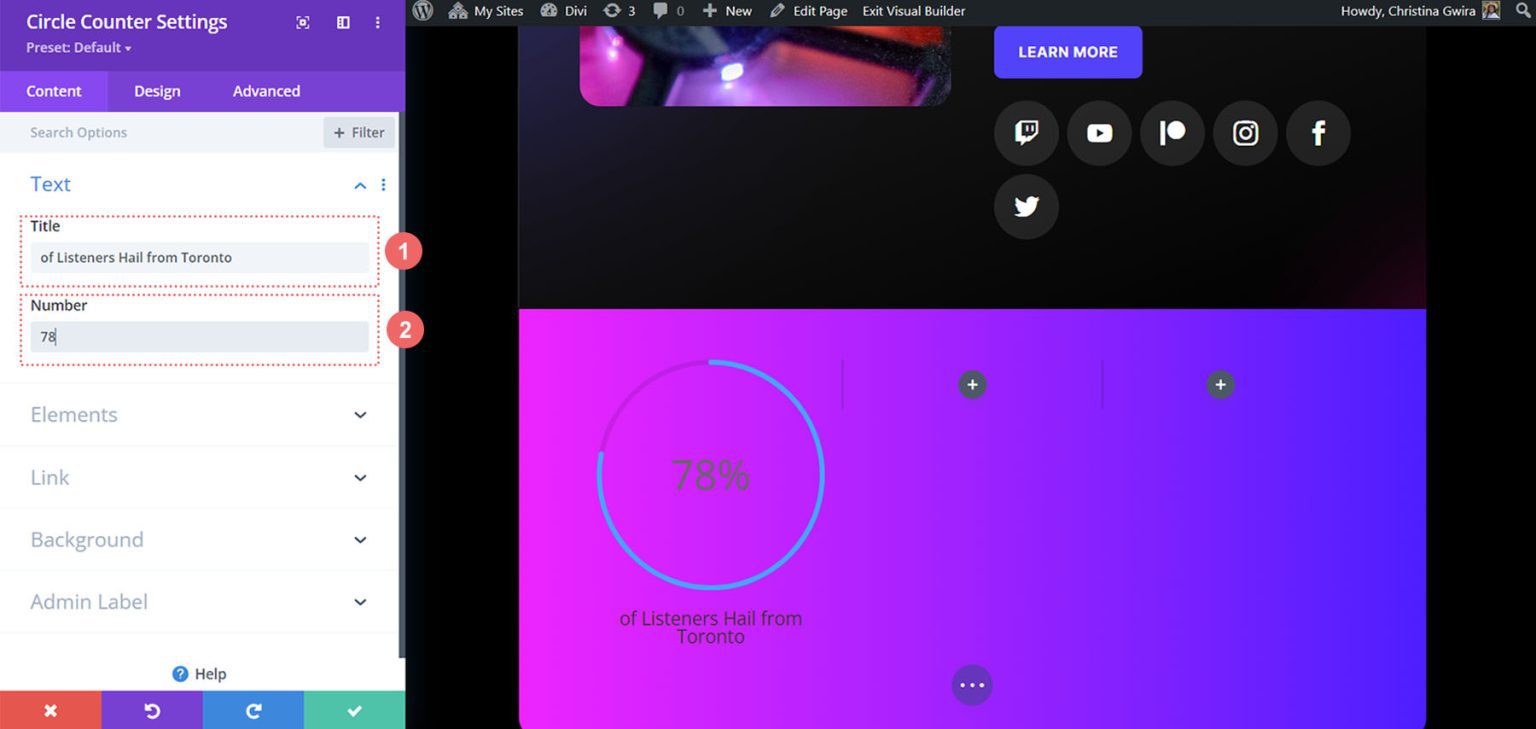The image size is (1536, 729).
Task: Open the Preset: Default dropdown
Action: [x=76, y=47]
